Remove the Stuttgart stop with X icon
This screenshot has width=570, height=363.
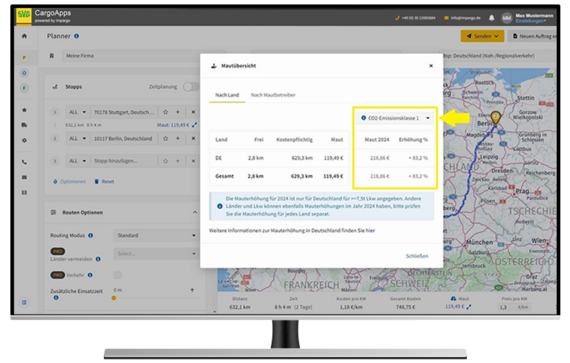pos(193,112)
